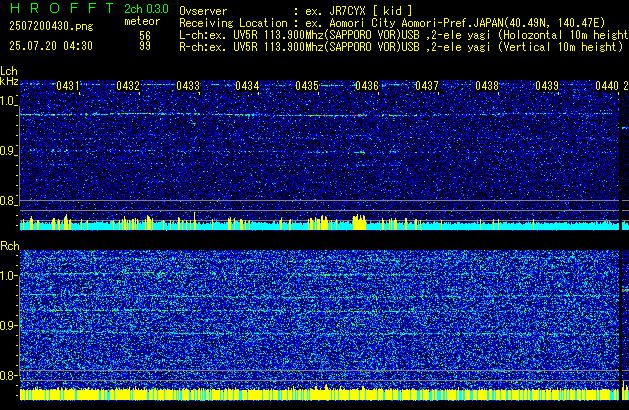Click the Rch yellow signal level bar

coord(319,394)
